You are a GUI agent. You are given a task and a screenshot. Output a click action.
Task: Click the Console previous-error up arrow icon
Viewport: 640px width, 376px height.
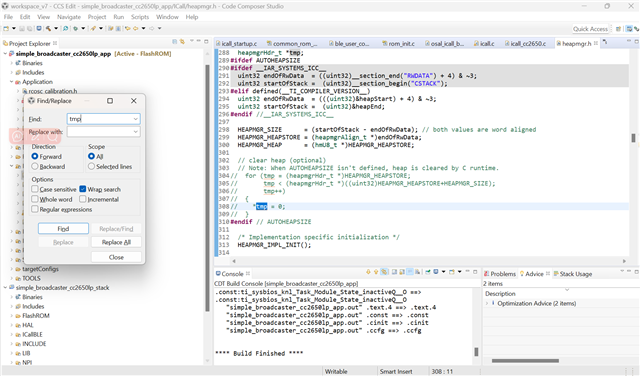tap(376, 272)
